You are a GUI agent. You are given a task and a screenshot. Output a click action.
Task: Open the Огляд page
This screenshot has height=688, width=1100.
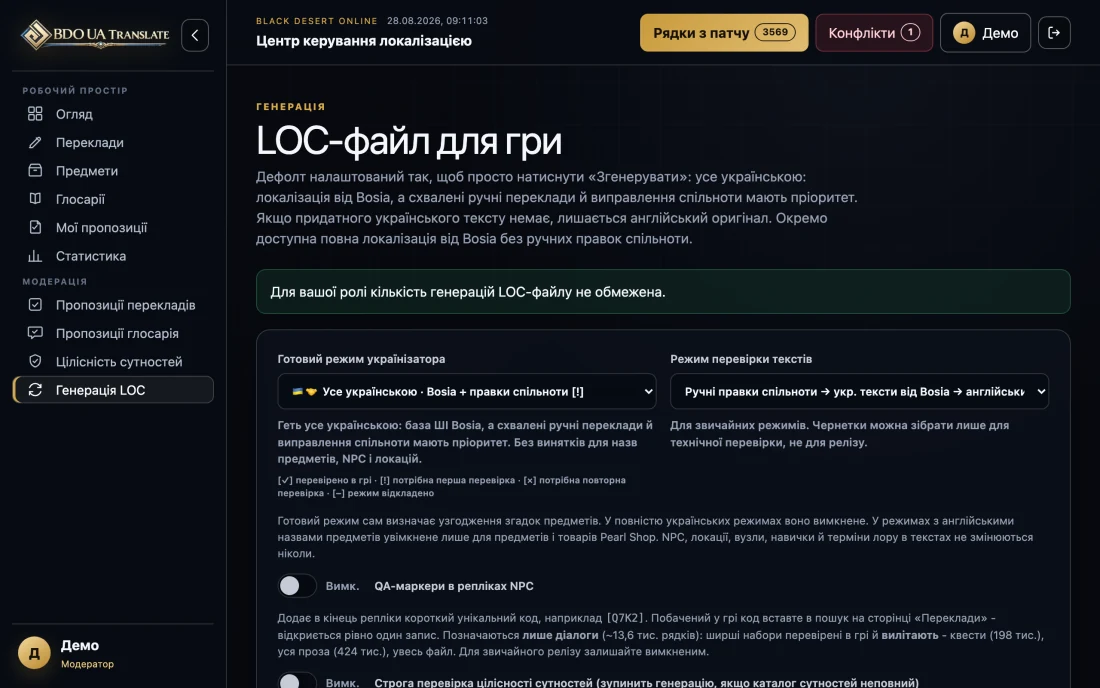click(x=113, y=114)
